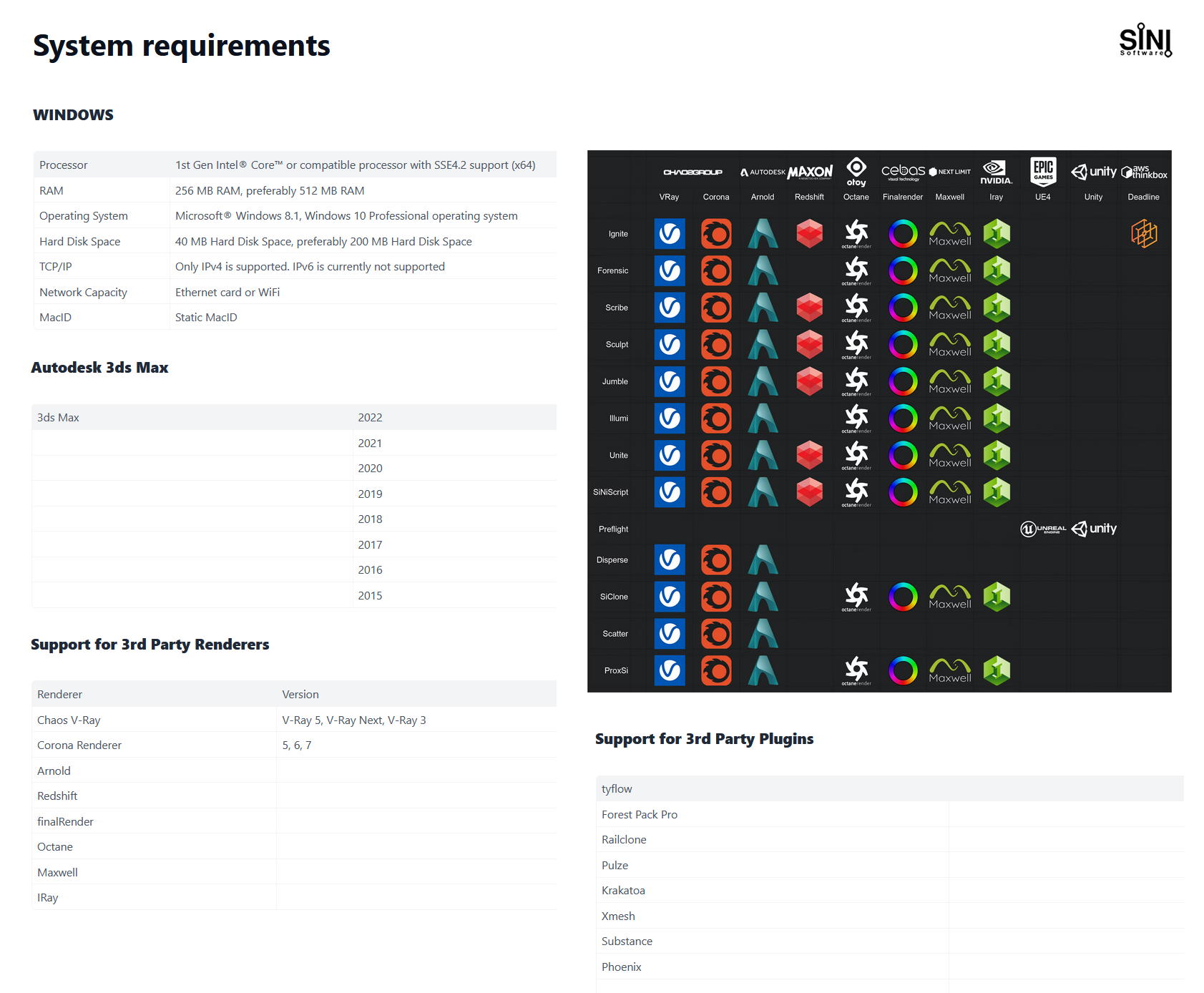Click the Autodesk logo in matrix header
This screenshot has width=1204, height=993.
point(763,172)
